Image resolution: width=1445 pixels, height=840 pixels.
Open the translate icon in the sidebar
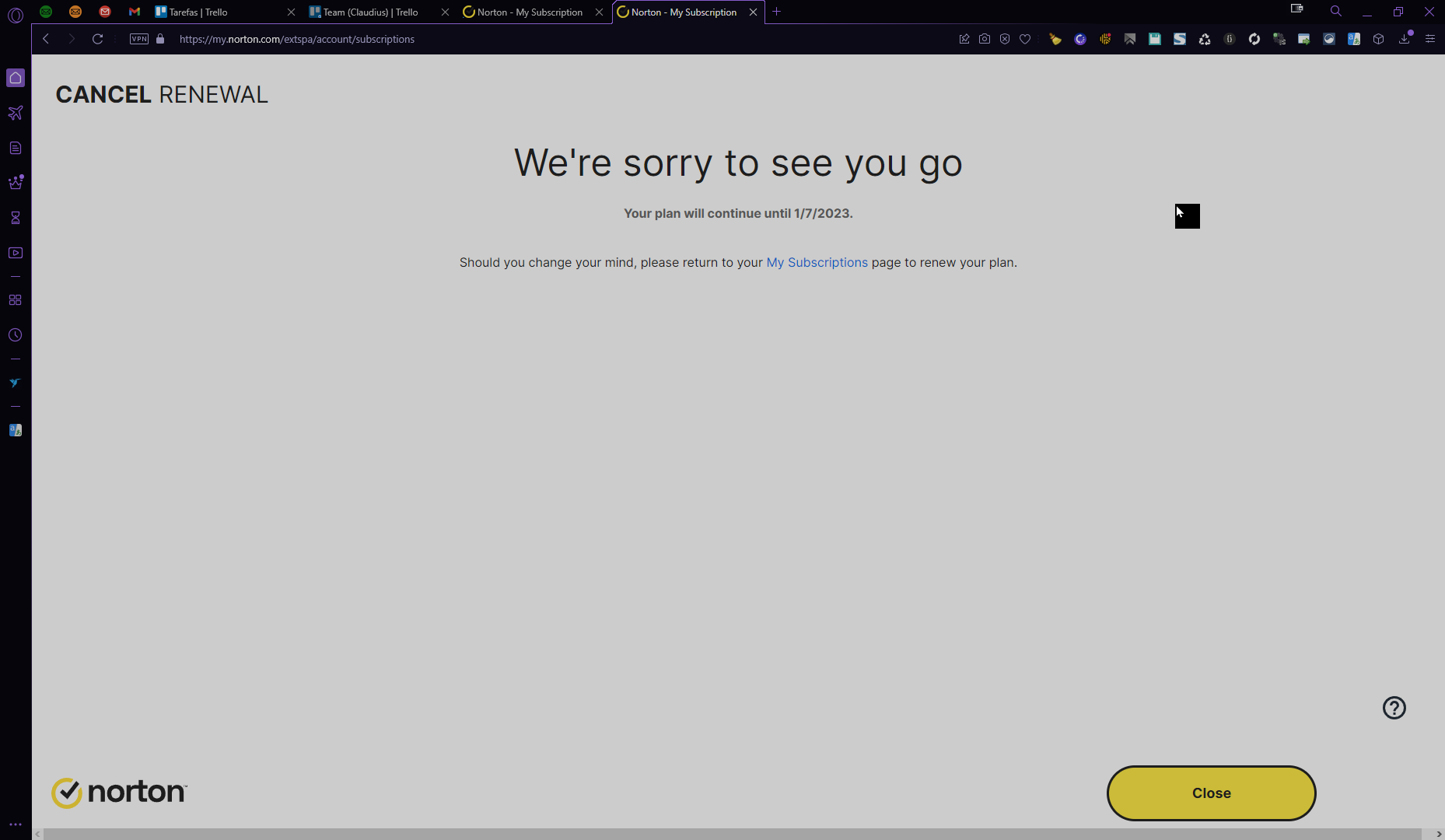[16, 430]
